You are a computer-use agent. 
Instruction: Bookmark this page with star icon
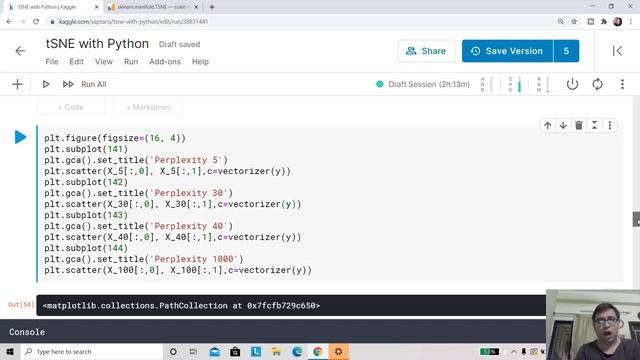click(x=574, y=22)
